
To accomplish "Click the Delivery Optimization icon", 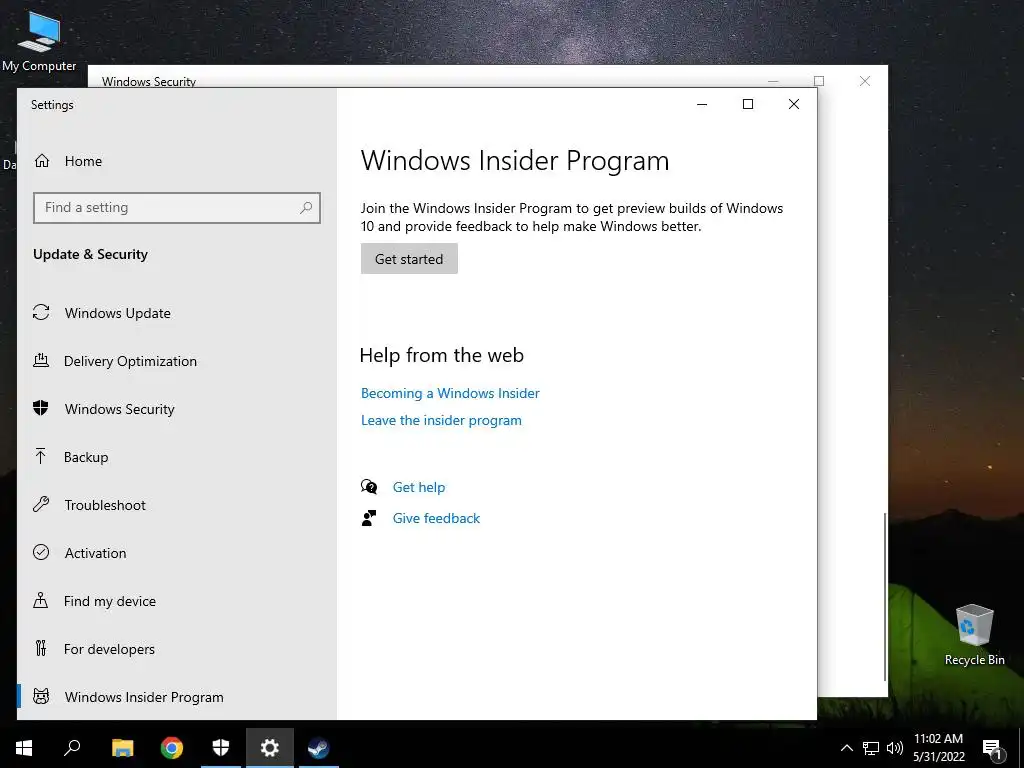I will pyautogui.click(x=41, y=360).
